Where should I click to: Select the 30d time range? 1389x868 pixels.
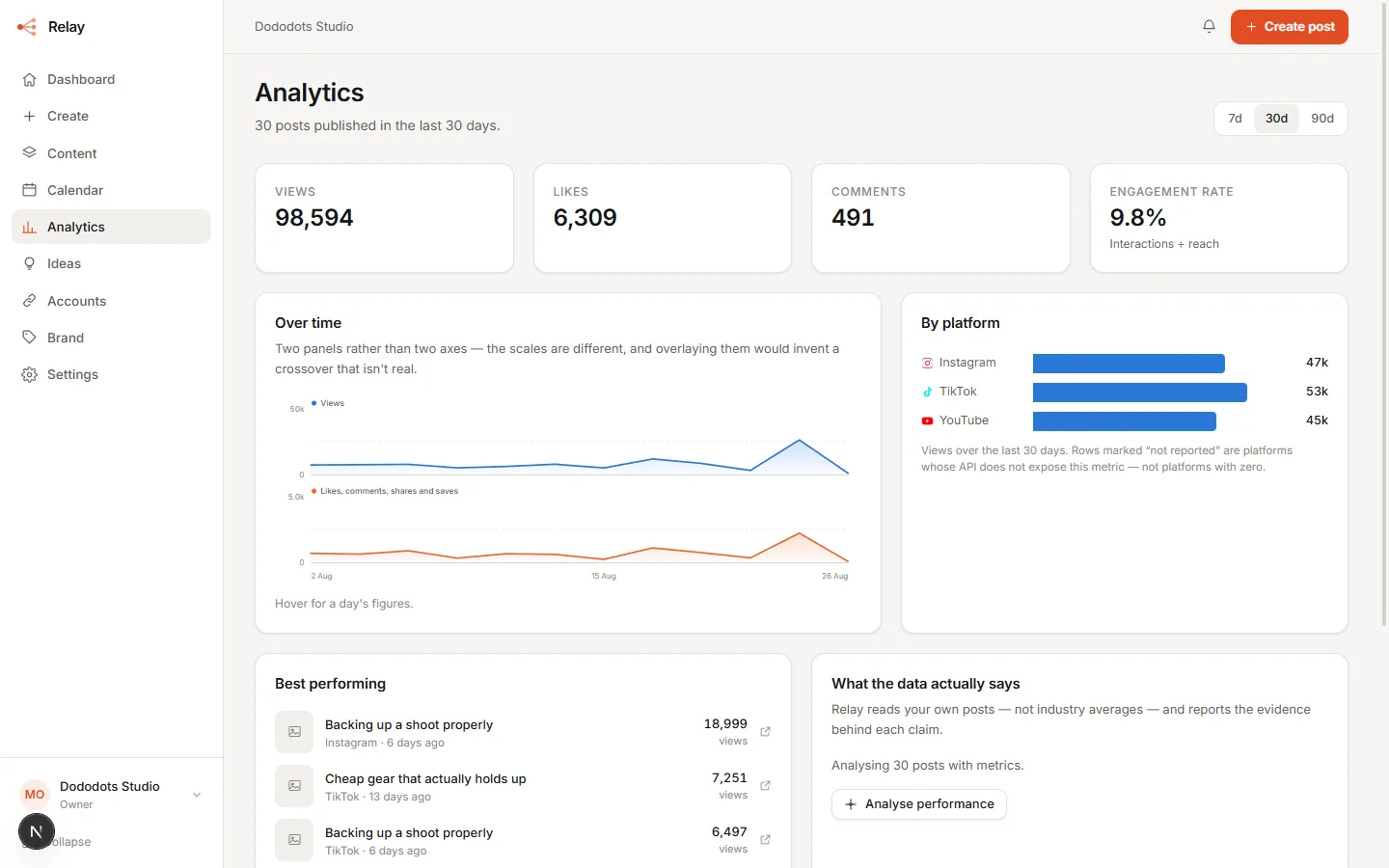click(1276, 119)
